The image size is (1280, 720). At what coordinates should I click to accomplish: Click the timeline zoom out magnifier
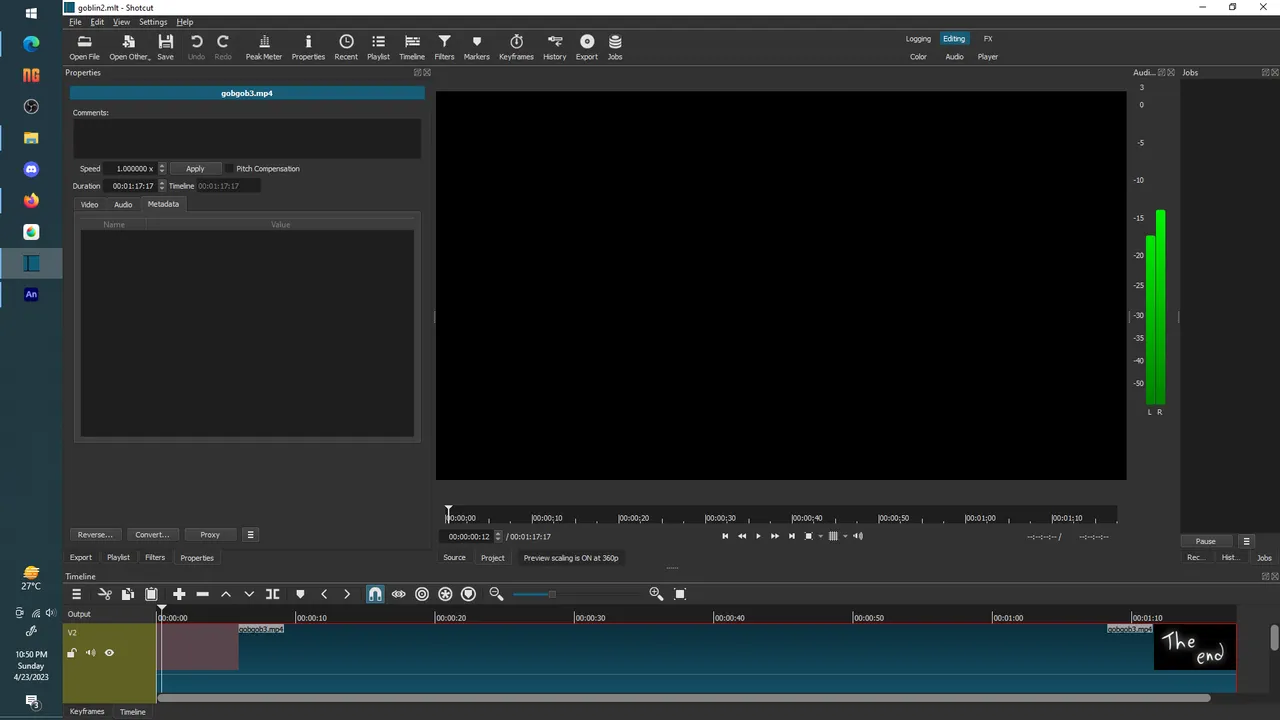click(x=496, y=594)
